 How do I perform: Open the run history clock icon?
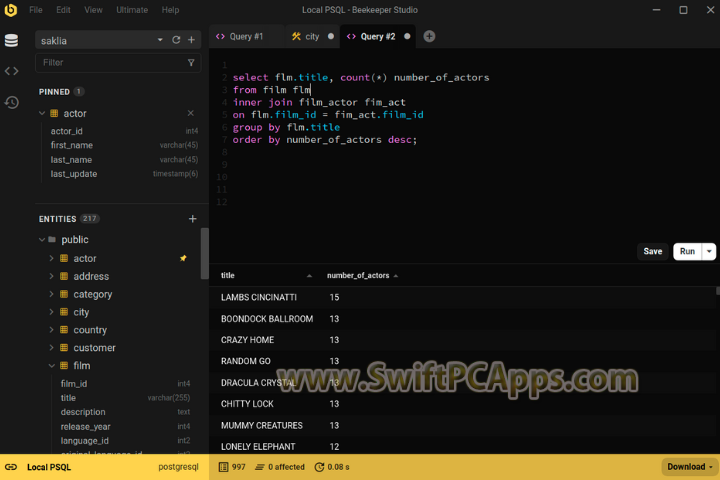[x=11, y=102]
